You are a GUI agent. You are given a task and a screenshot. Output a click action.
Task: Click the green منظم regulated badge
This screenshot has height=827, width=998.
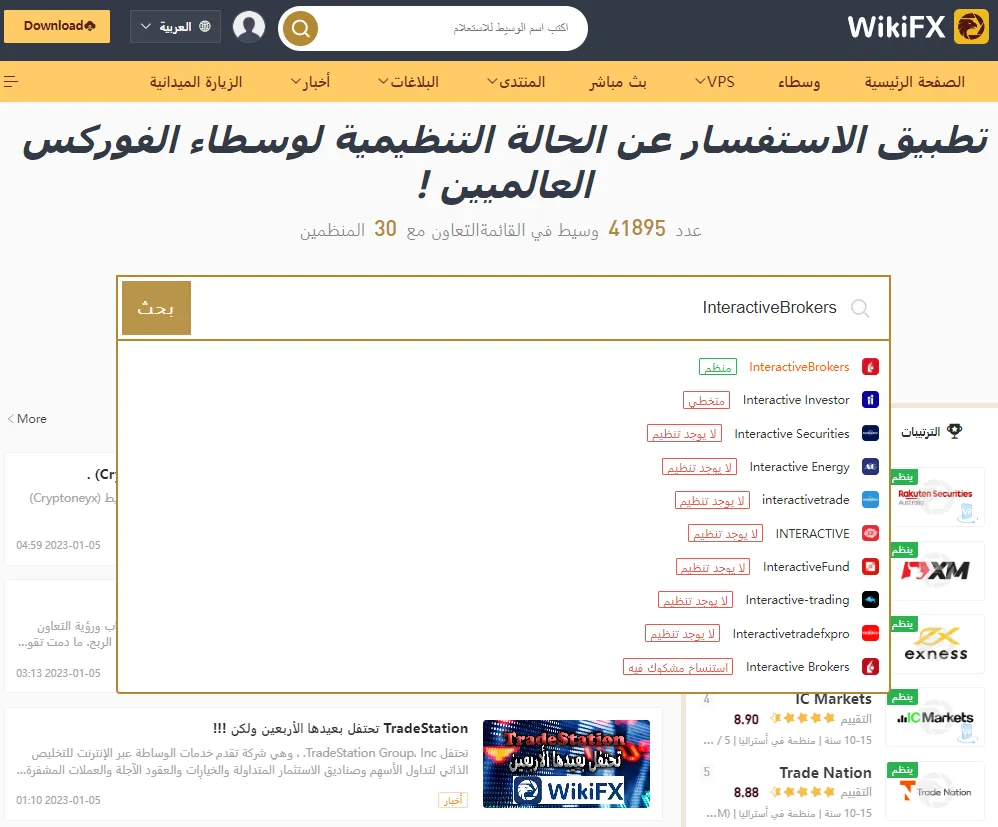[x=718, y=367]
